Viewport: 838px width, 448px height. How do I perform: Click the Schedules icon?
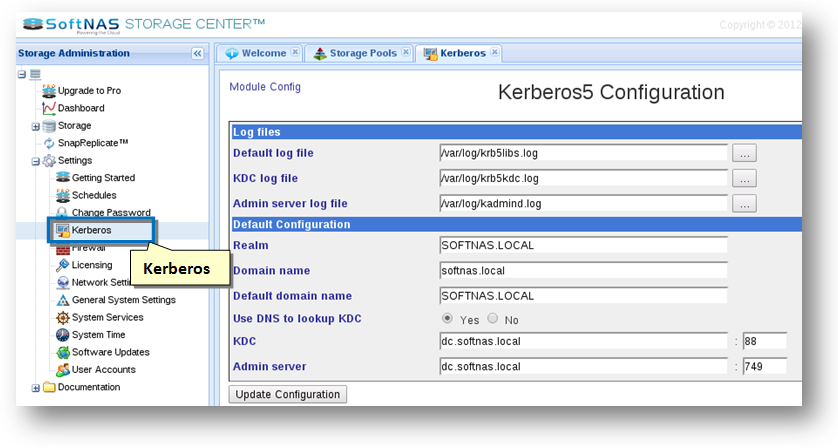(63, 195)
